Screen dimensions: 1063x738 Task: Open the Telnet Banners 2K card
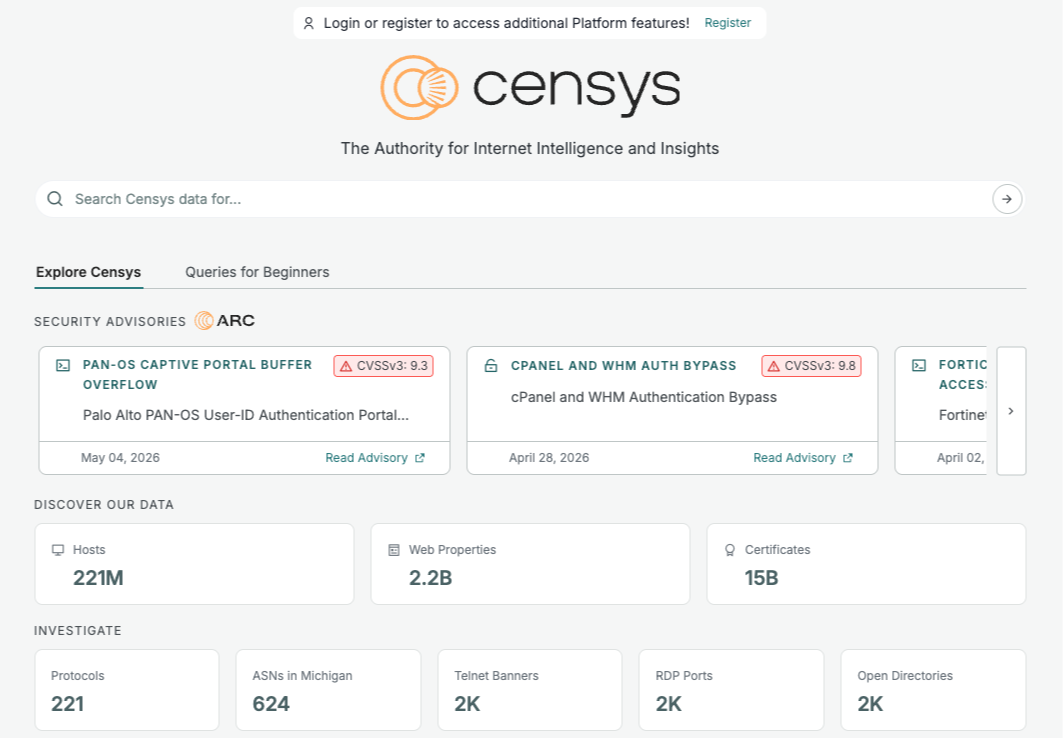(x=530, y=690)
